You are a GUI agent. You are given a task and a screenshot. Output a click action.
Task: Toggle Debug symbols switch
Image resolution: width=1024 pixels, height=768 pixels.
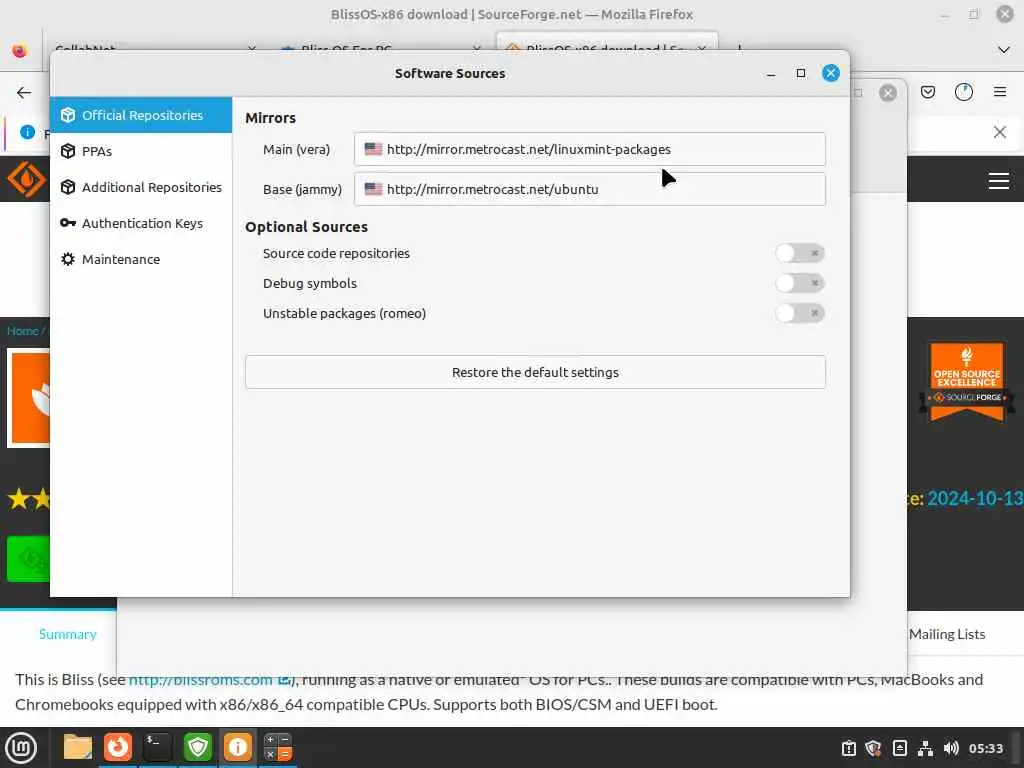pyautogui.click(x=800, y=283)
